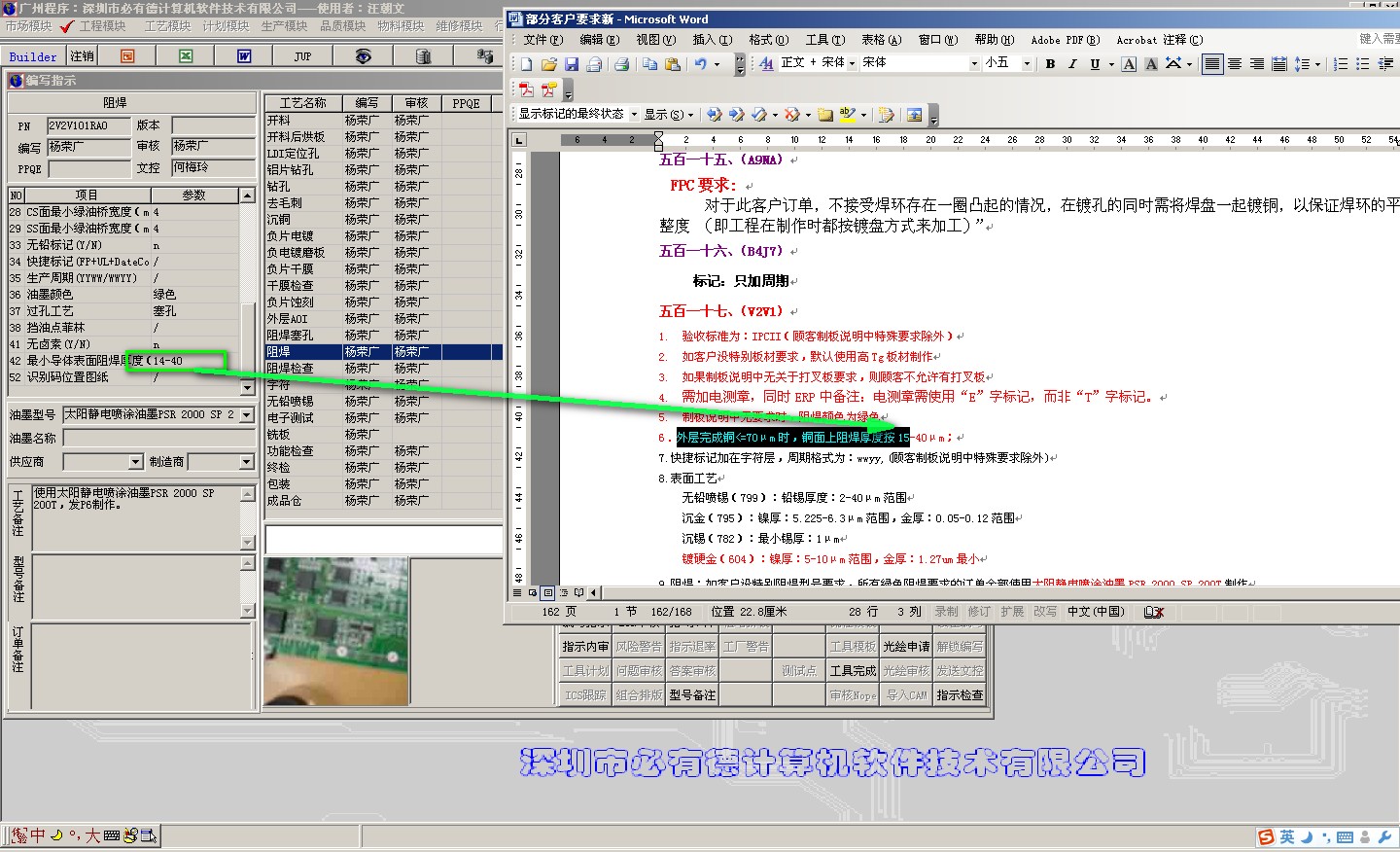This screenshot has height=852, width=1400.
Task: Select 38 挡油点菲林 parameter row
Action: tap(123, 328)
